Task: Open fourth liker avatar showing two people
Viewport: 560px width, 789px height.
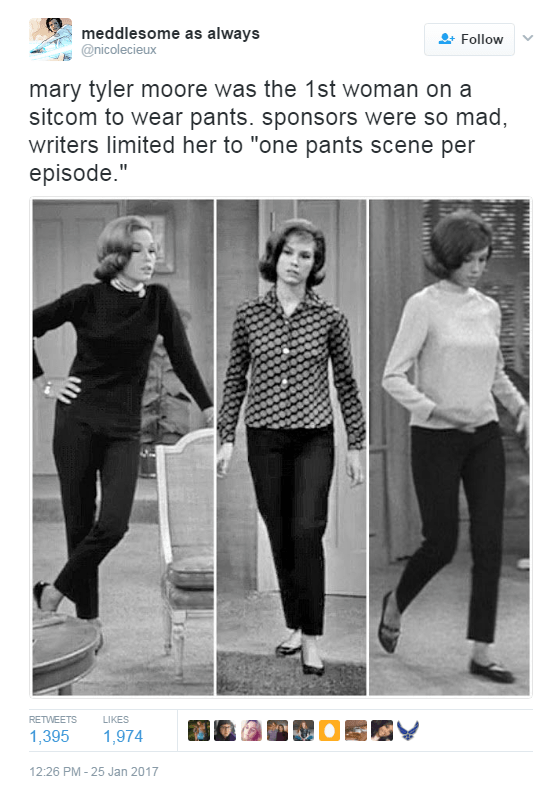Action: pyautogui.click(x=277, y=731)
